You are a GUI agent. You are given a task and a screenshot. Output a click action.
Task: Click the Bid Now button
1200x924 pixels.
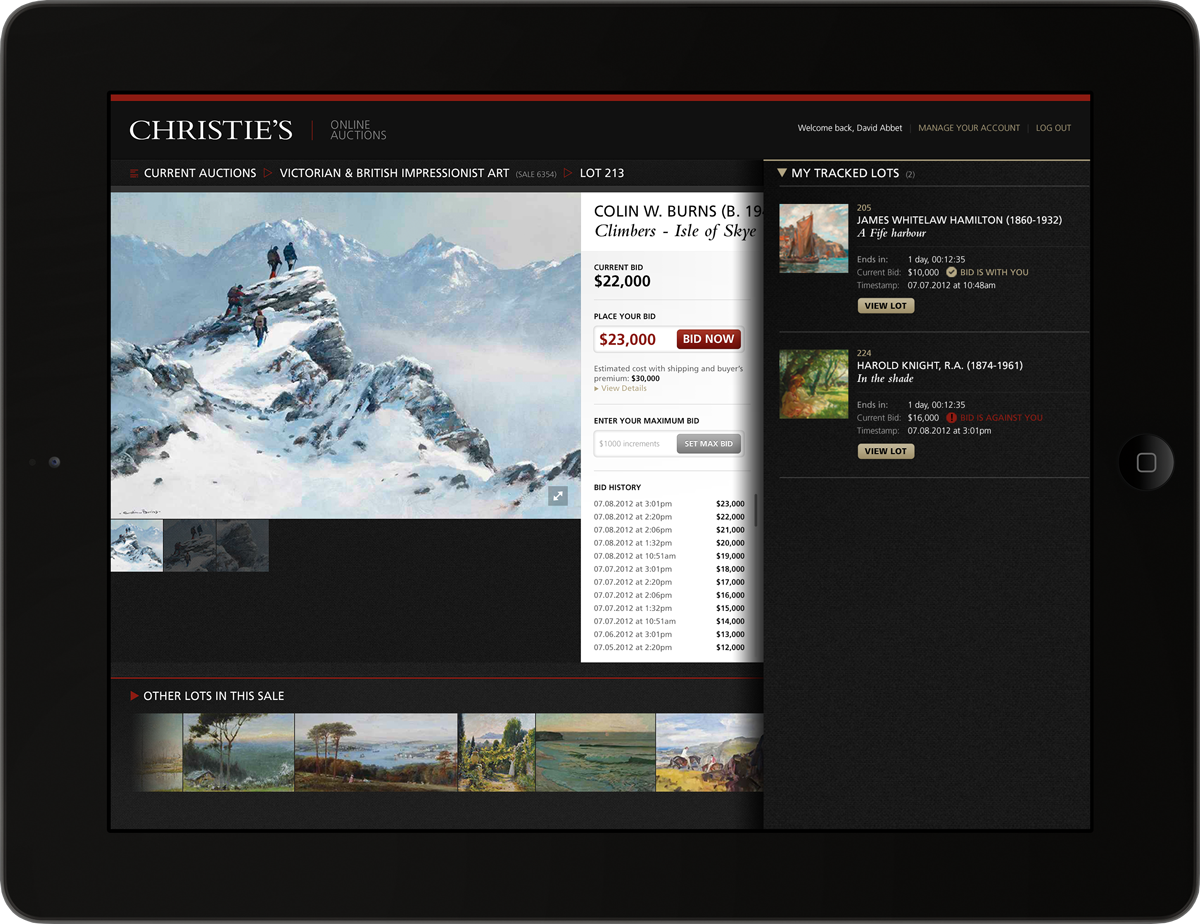pos(709,339)
